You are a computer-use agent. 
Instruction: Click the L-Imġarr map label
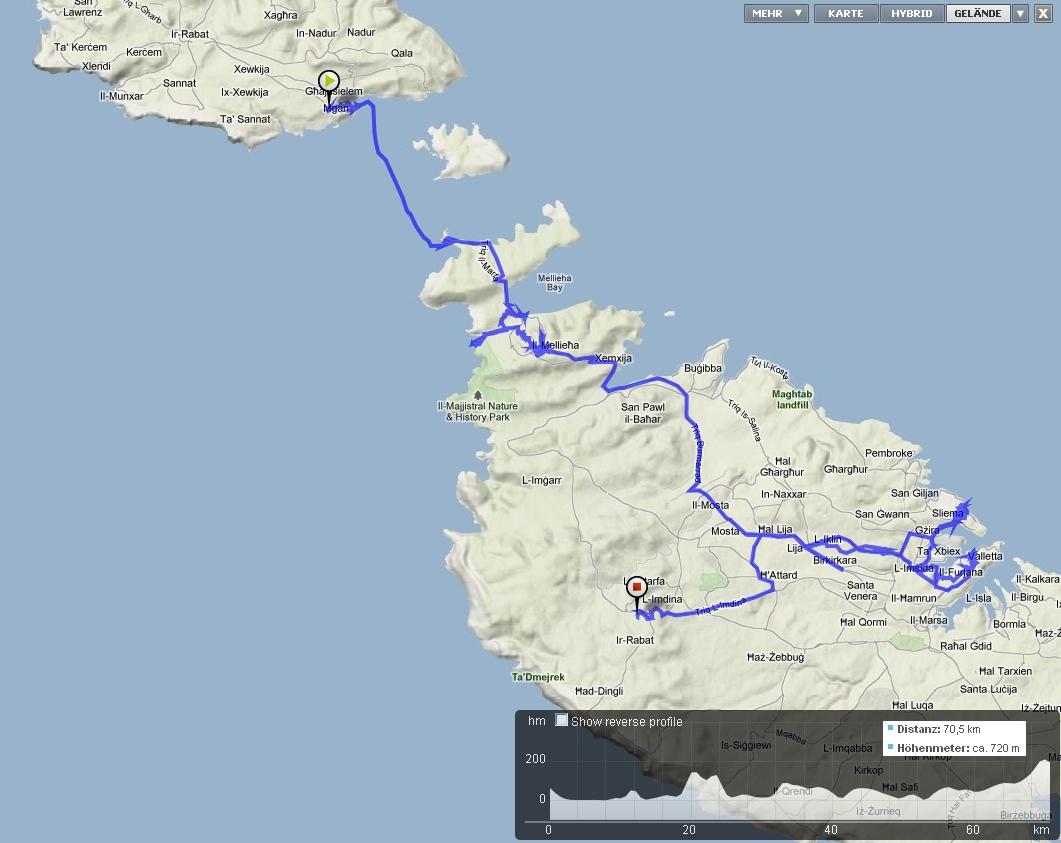click(541, 480)
